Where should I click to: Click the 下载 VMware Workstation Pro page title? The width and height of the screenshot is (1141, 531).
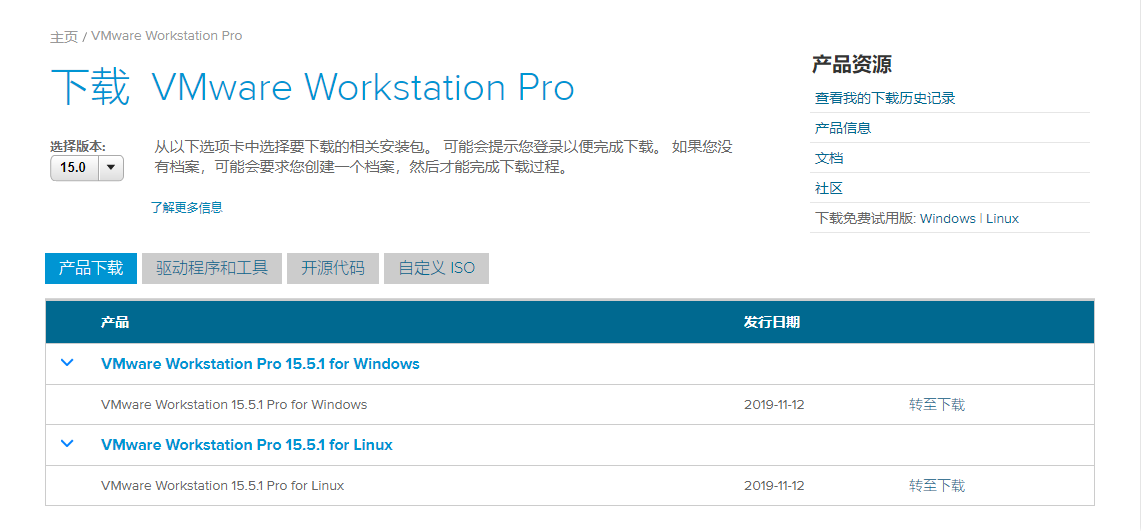(x=312, y=87)
